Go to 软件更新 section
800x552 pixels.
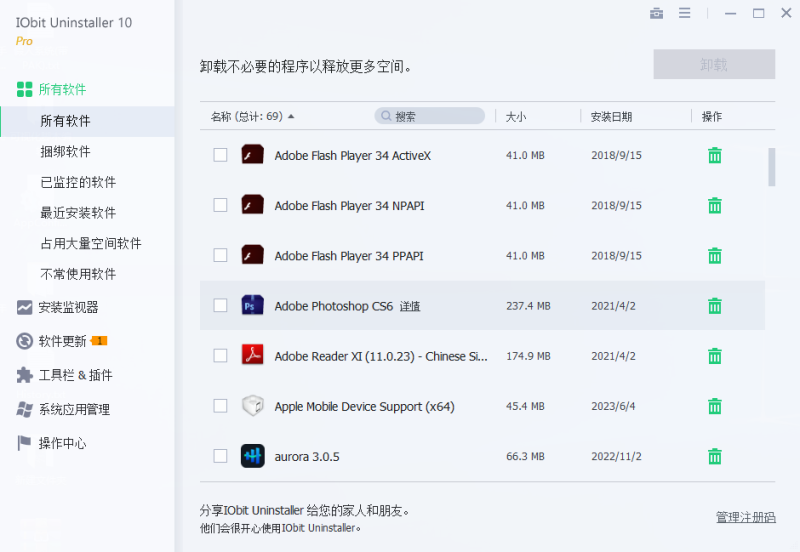pyautogui.click(x=62, y=341)
